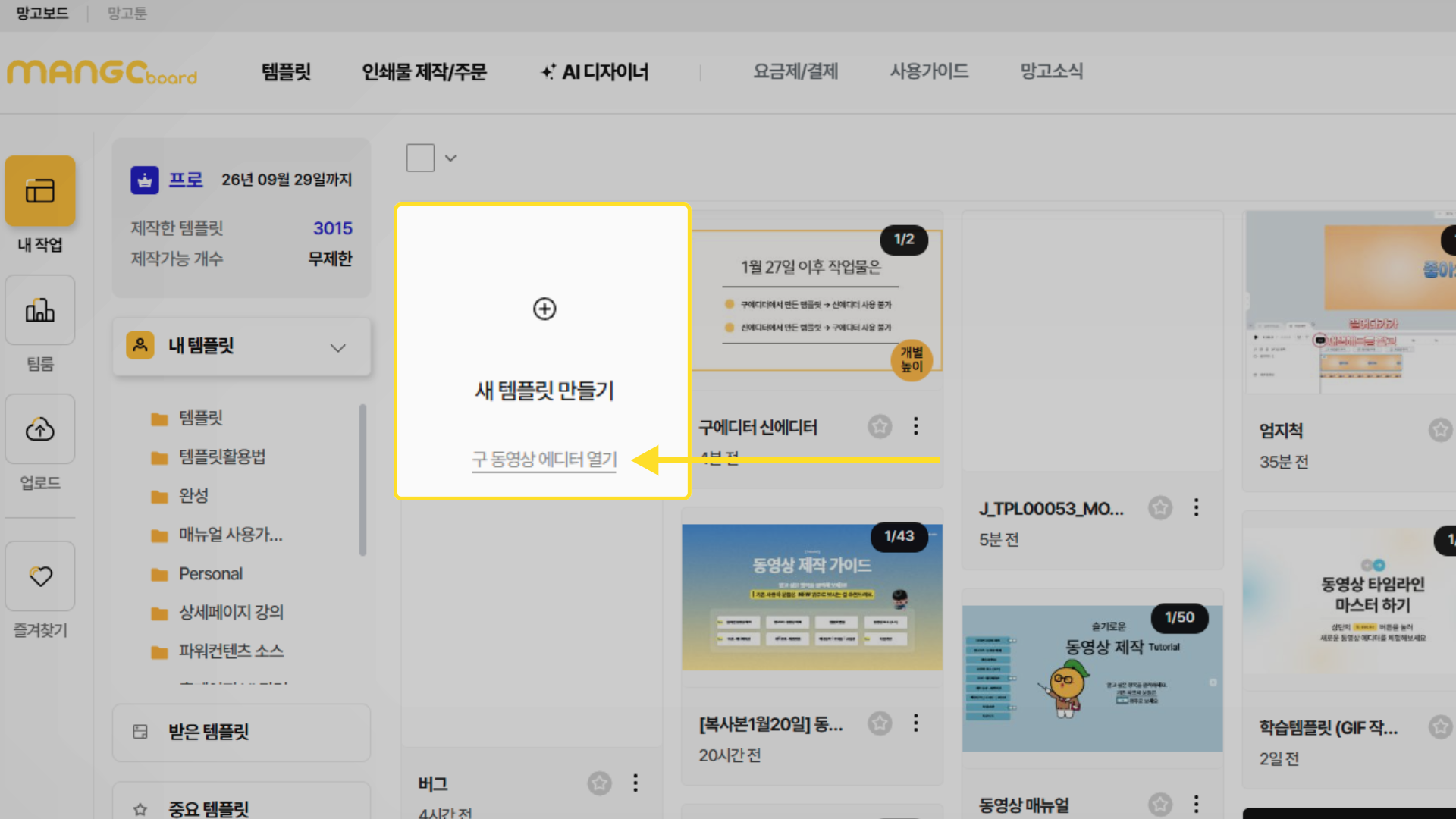The width and height of the screenshot is (1456, 819).
Task: Toggle the select-all checkbox above templates
Action: pos(420,158)
